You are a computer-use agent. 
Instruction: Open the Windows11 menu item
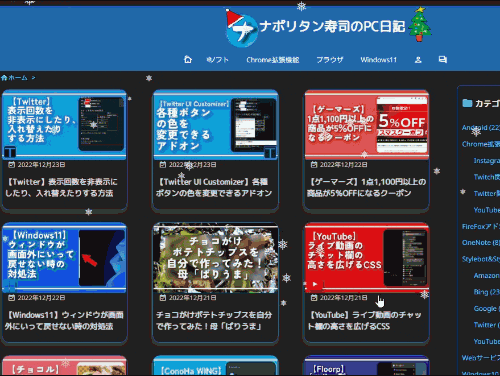pyautogui.click(x=379, y=60)
